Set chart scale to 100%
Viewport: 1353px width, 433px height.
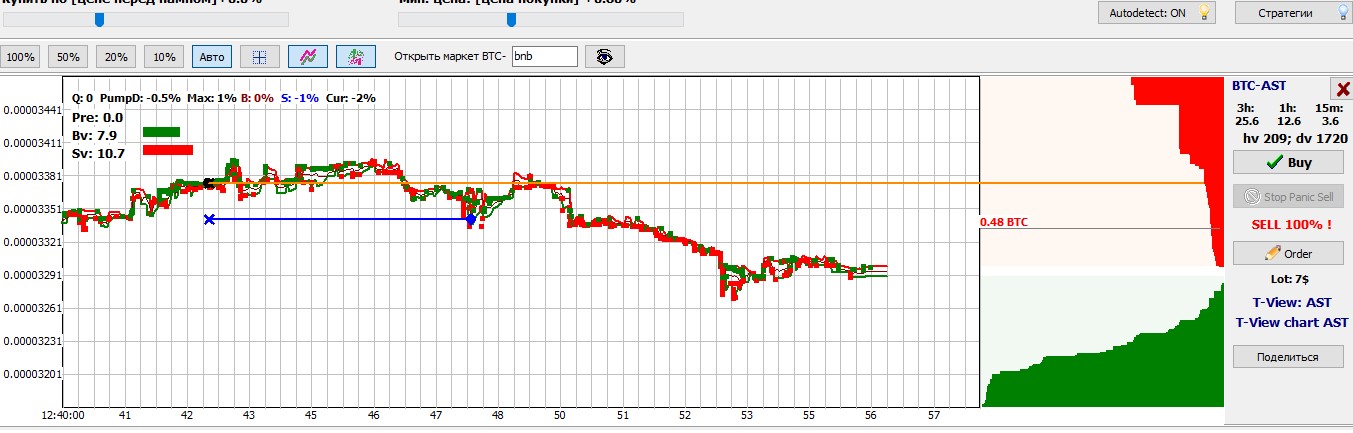click(20, 57)
